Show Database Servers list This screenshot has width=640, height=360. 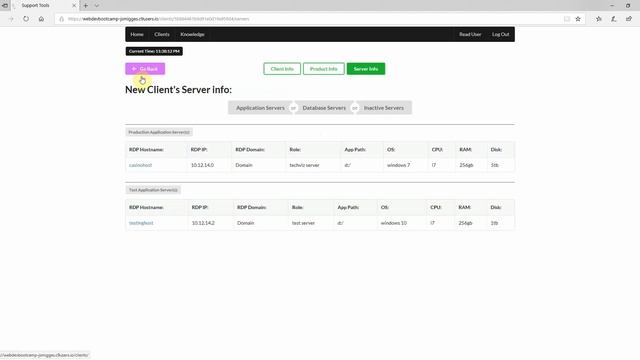pos(324,108)
